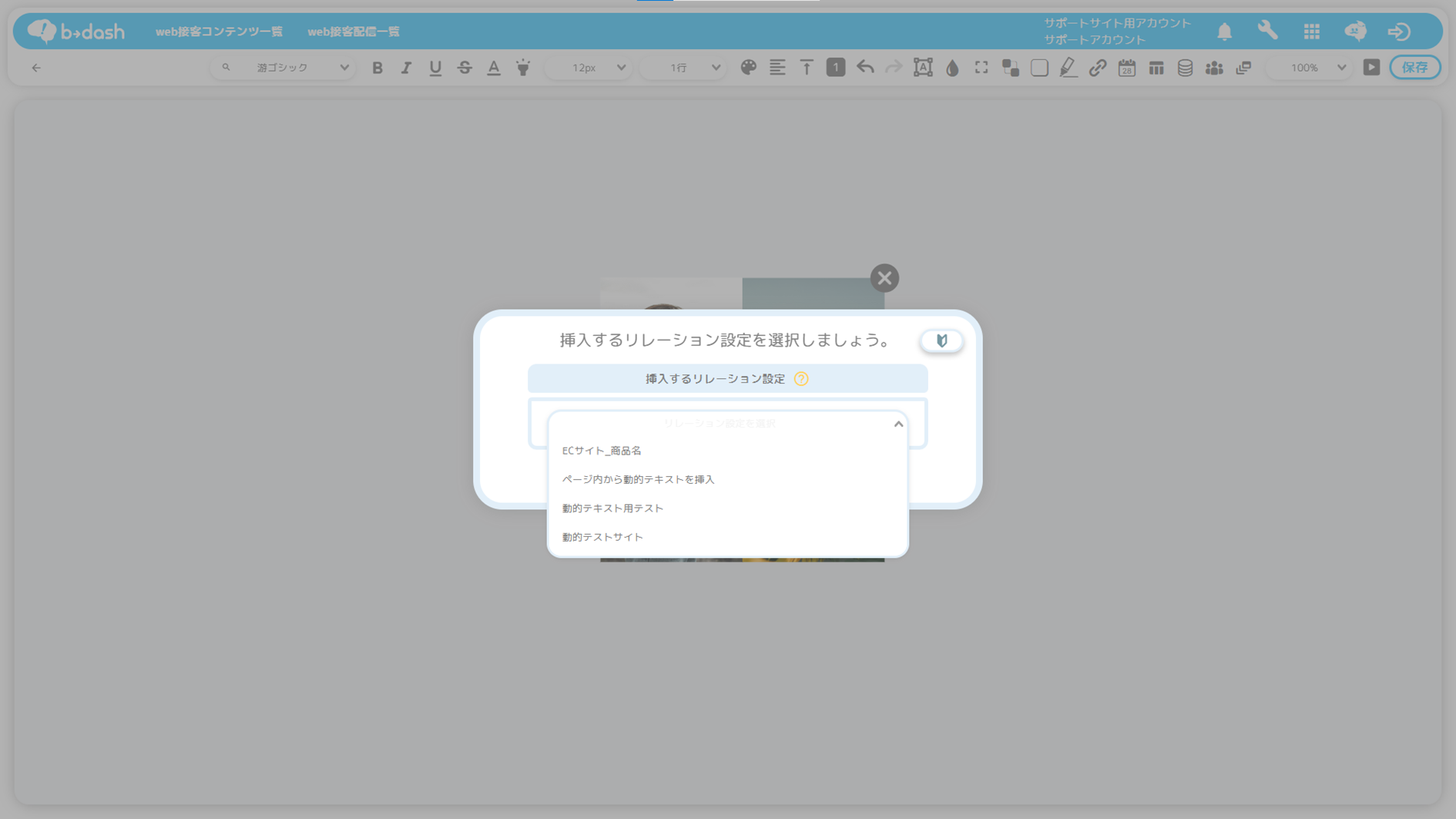Select ECサイト_商品名 from the list
This screenshot has height=819, width=1456.
point(602,451)
